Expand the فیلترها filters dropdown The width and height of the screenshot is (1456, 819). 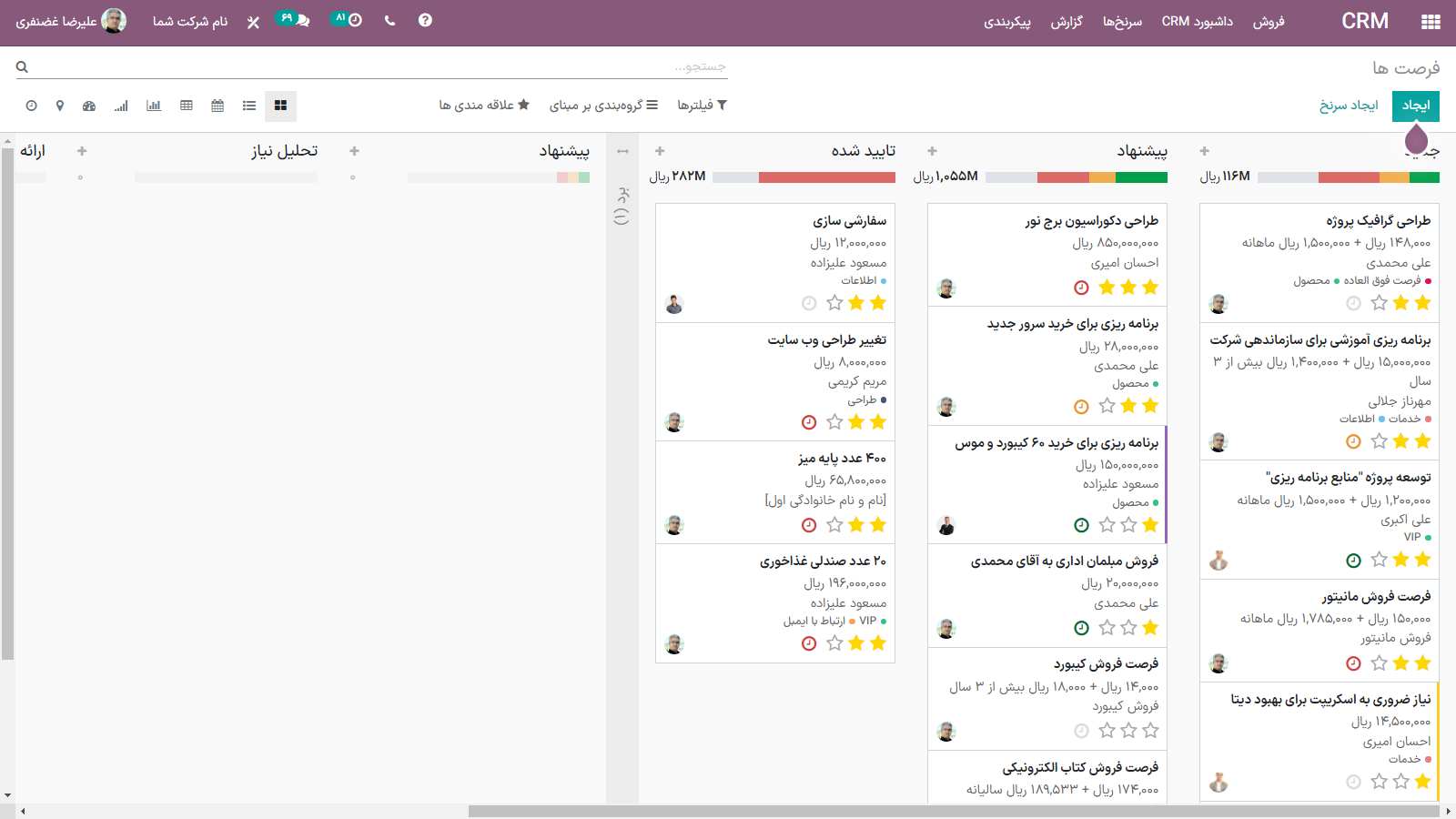[x=702, y=106]
